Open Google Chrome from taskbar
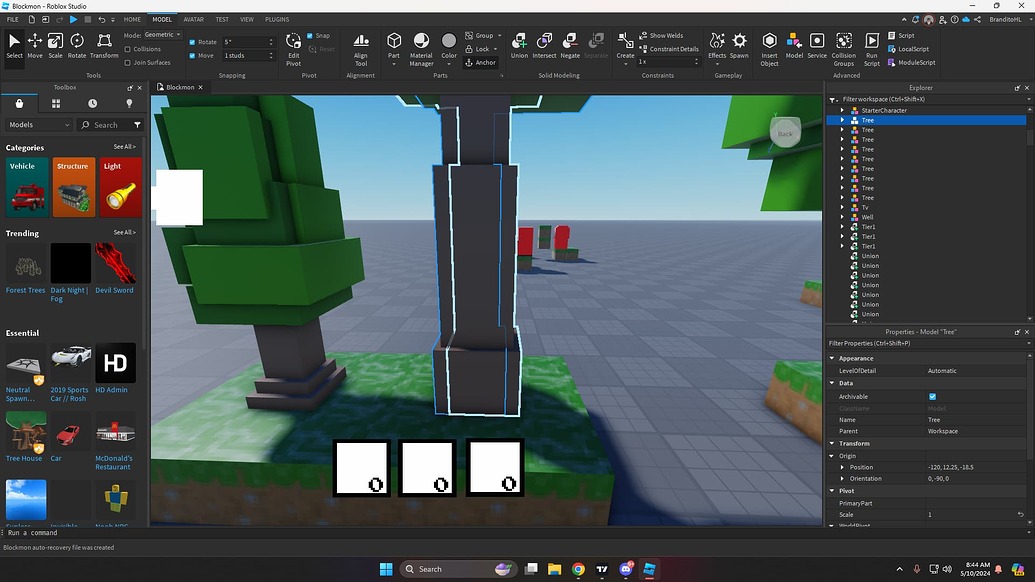This screenshot has height=582, width=1035. pyautogui.click(x=578, y=569)
